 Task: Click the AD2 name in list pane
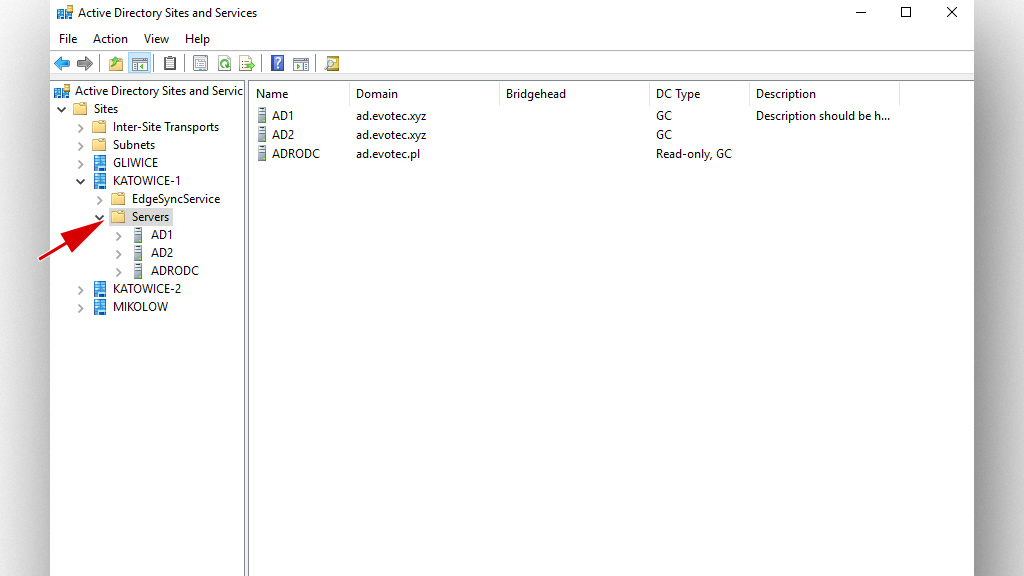click(x=283, y=135)
